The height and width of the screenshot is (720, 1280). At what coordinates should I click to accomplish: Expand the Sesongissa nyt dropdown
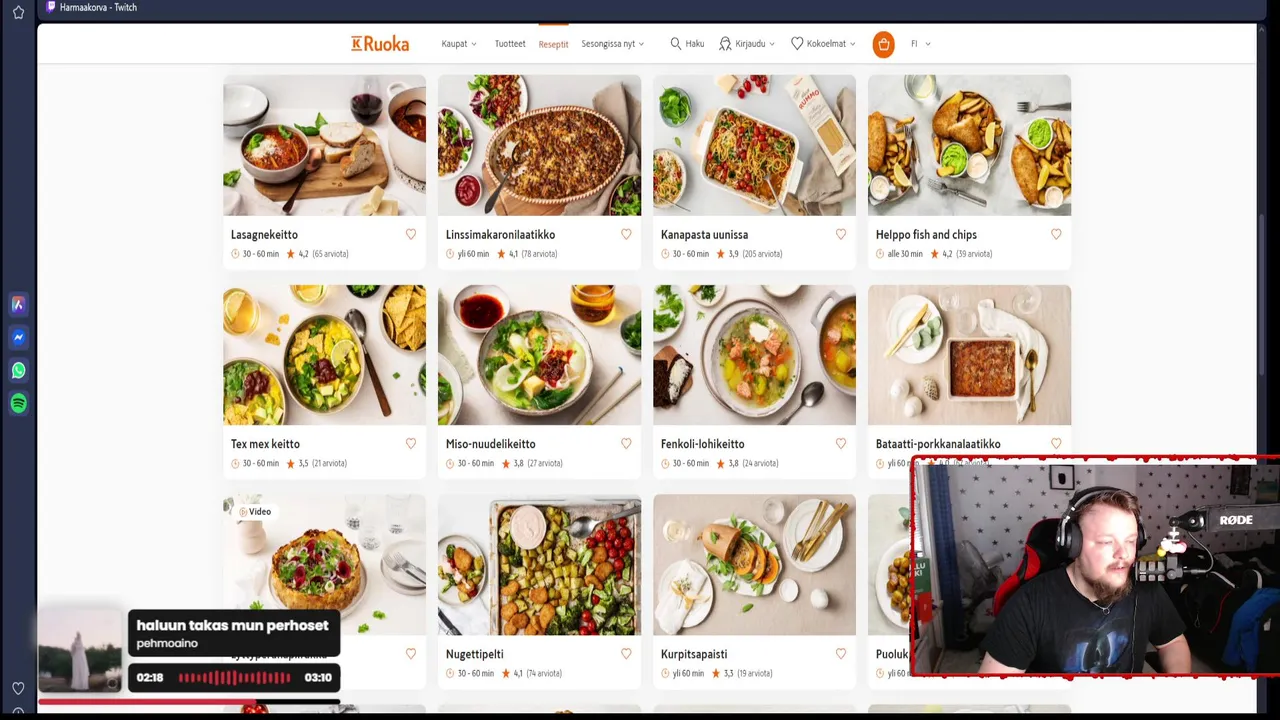point(612,44)
